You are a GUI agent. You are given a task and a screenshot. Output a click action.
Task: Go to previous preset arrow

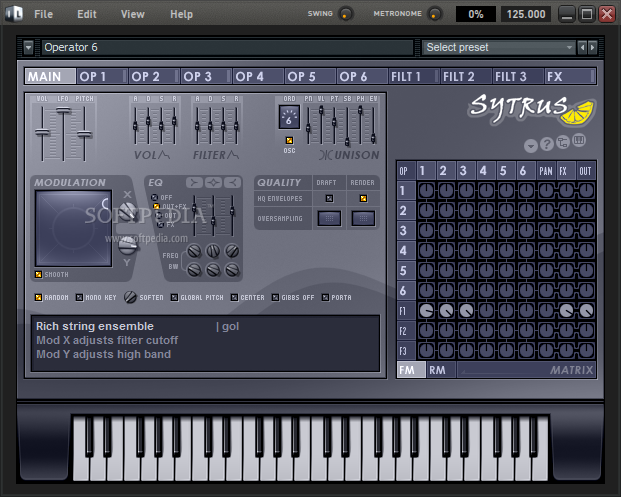pyautogui.click(x=582, y=48)
